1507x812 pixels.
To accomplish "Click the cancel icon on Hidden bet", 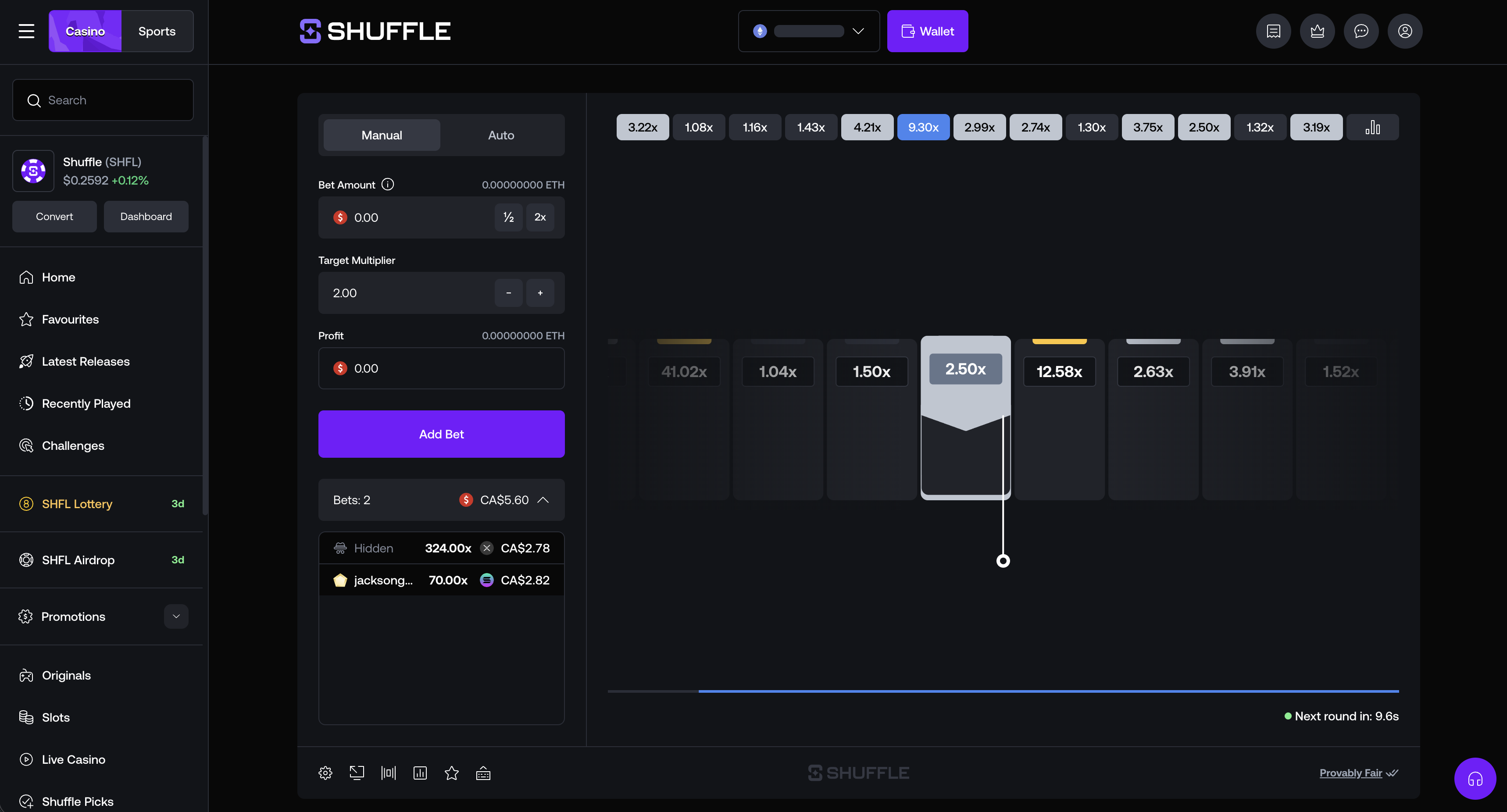I will pos(486,548).
